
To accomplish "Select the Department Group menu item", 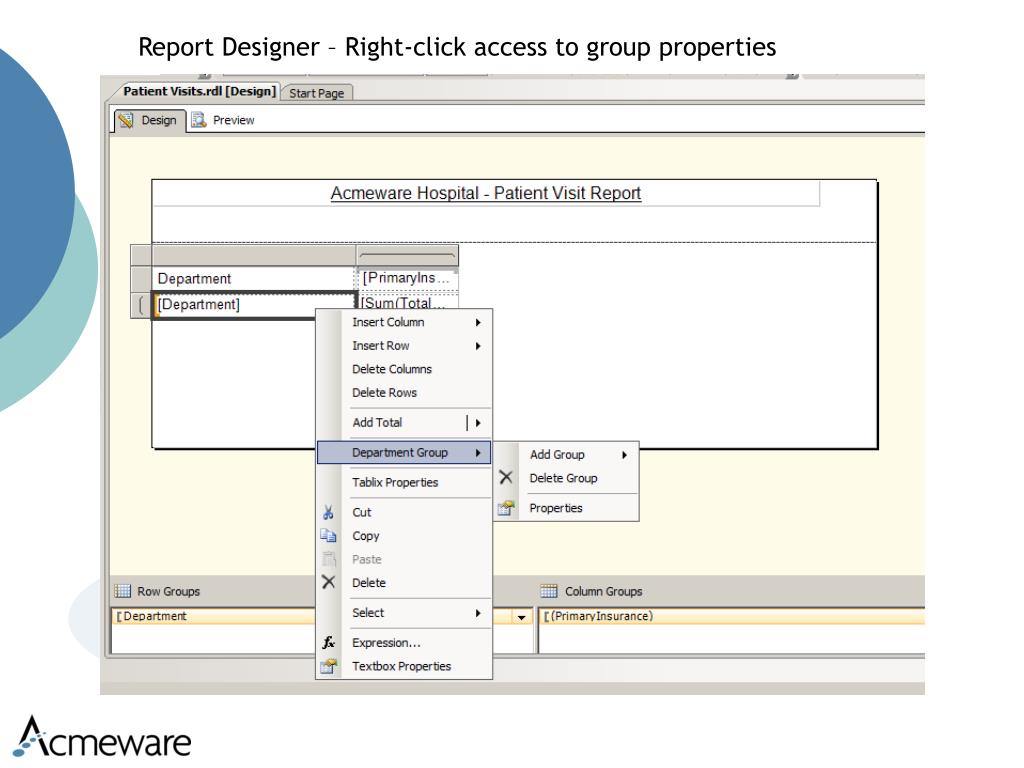I will tap(404, 453).
